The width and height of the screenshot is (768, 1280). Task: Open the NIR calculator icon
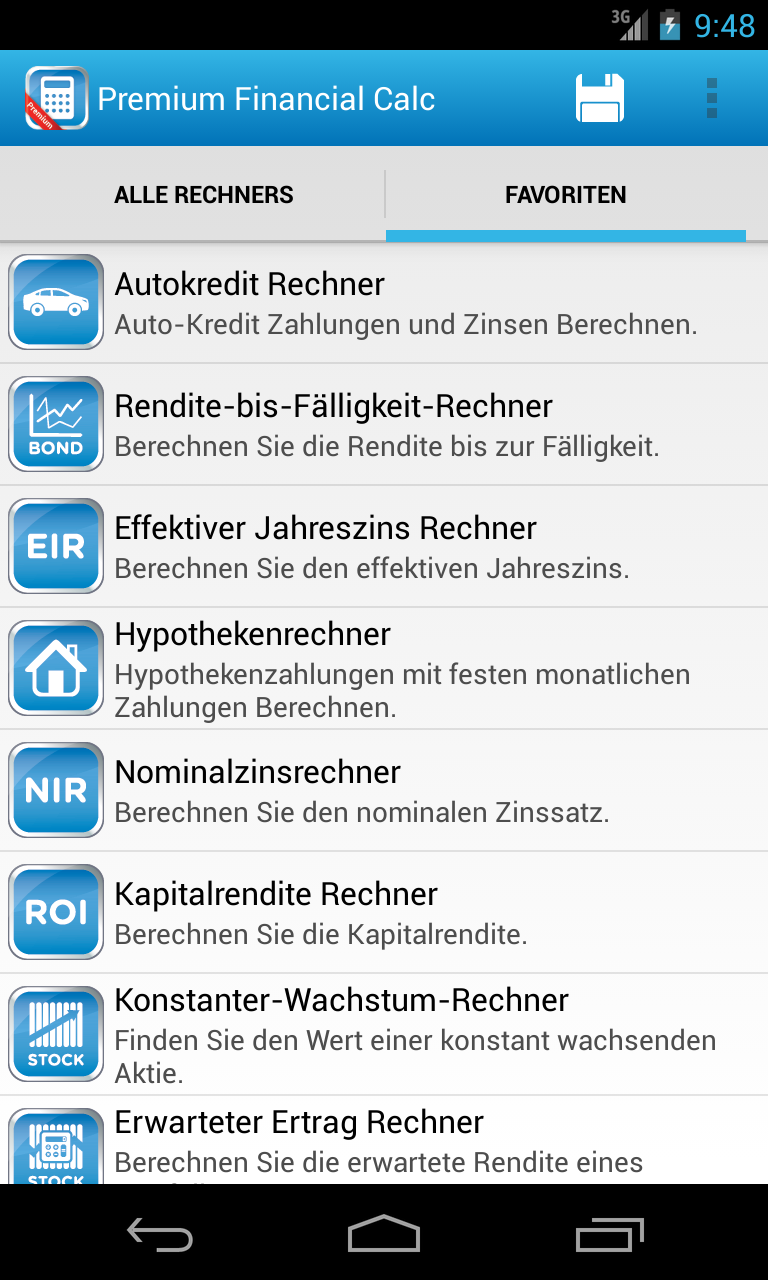tap(56, 790)
